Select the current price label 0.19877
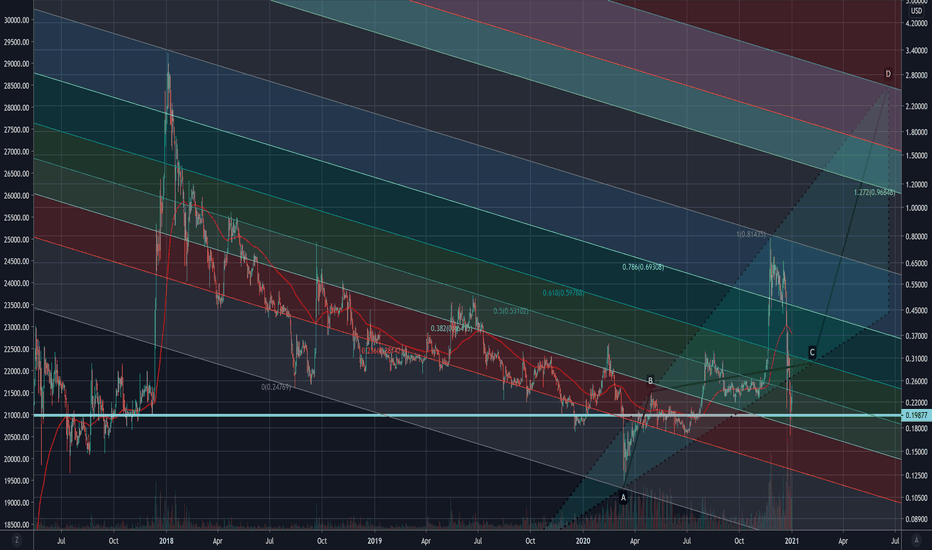The height and width of the screenshot is (550, 932). coord(917,416)
